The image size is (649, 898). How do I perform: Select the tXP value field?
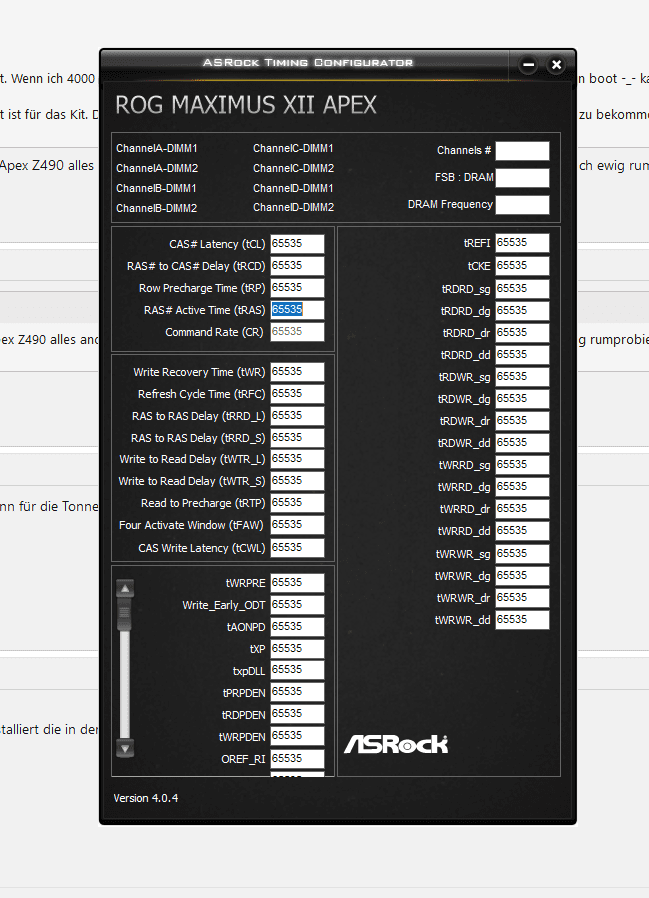coord(297,648)
